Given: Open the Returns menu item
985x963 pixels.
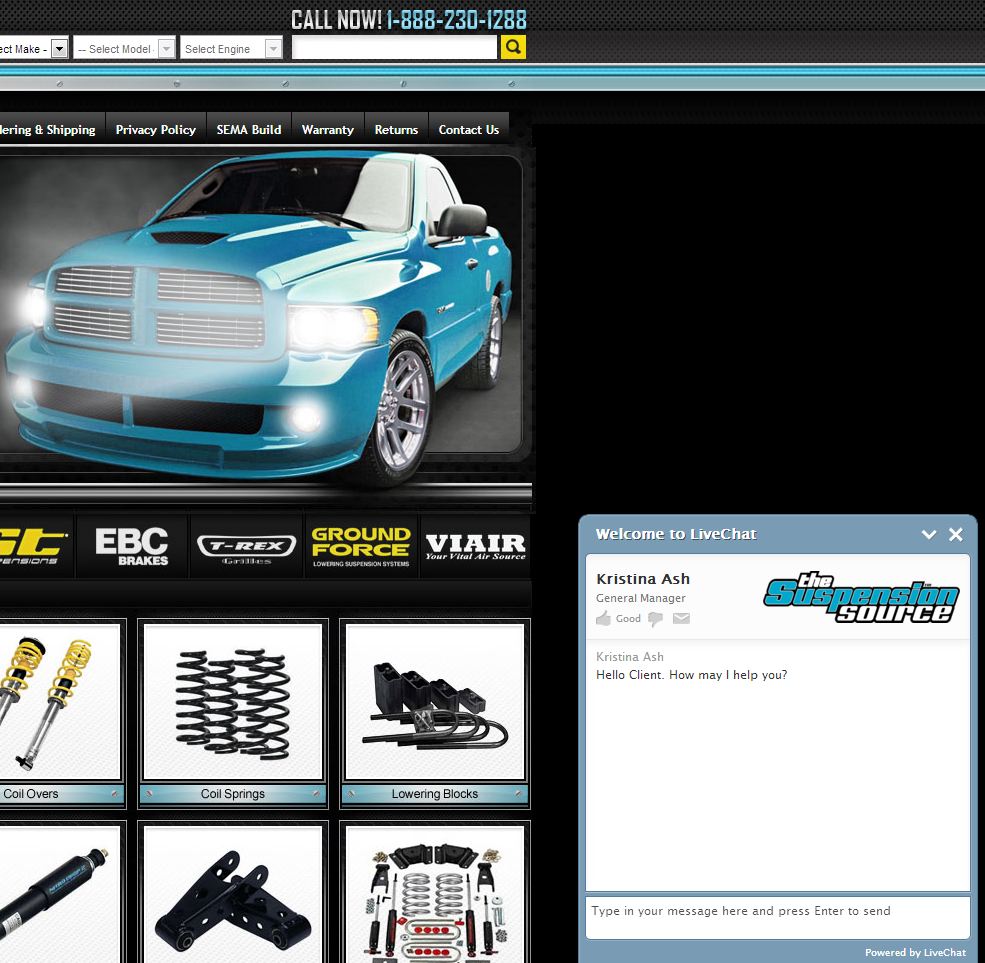Looking at the screenshot, I should [x=396, y=129].
